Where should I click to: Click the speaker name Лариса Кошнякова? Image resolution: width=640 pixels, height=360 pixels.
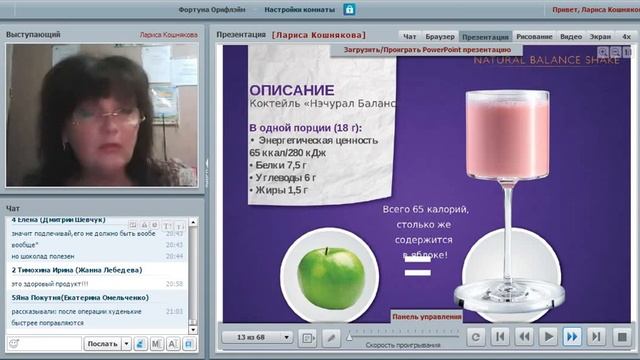pos(169,35)
